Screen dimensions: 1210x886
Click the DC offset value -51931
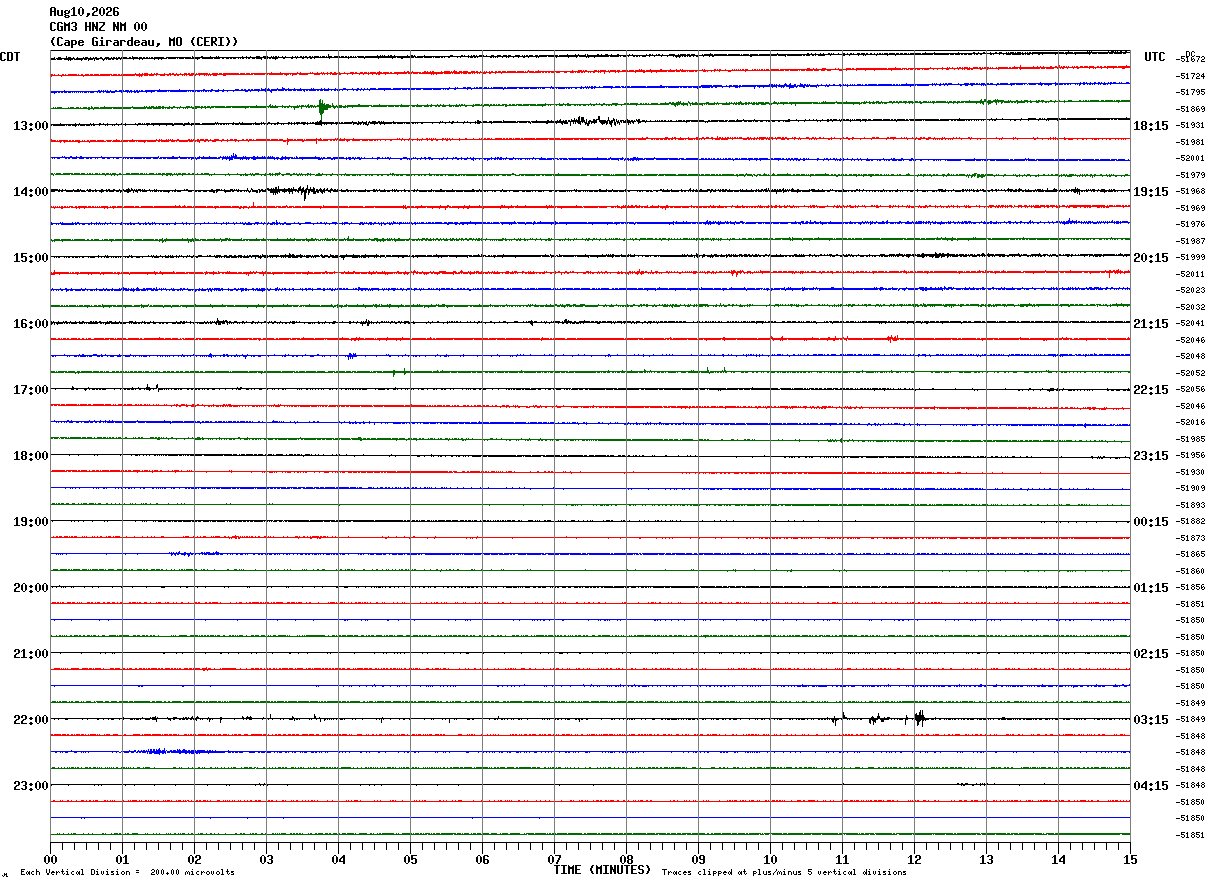tap(1192, 125)
